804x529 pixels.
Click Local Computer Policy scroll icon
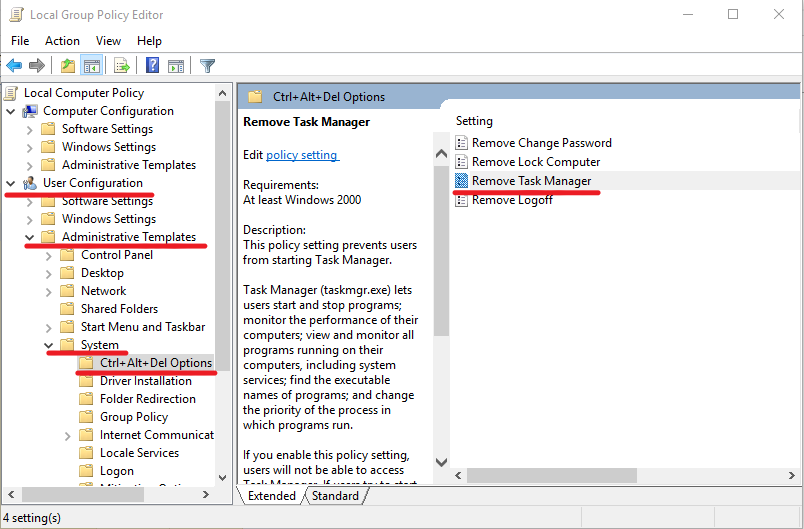11,93
